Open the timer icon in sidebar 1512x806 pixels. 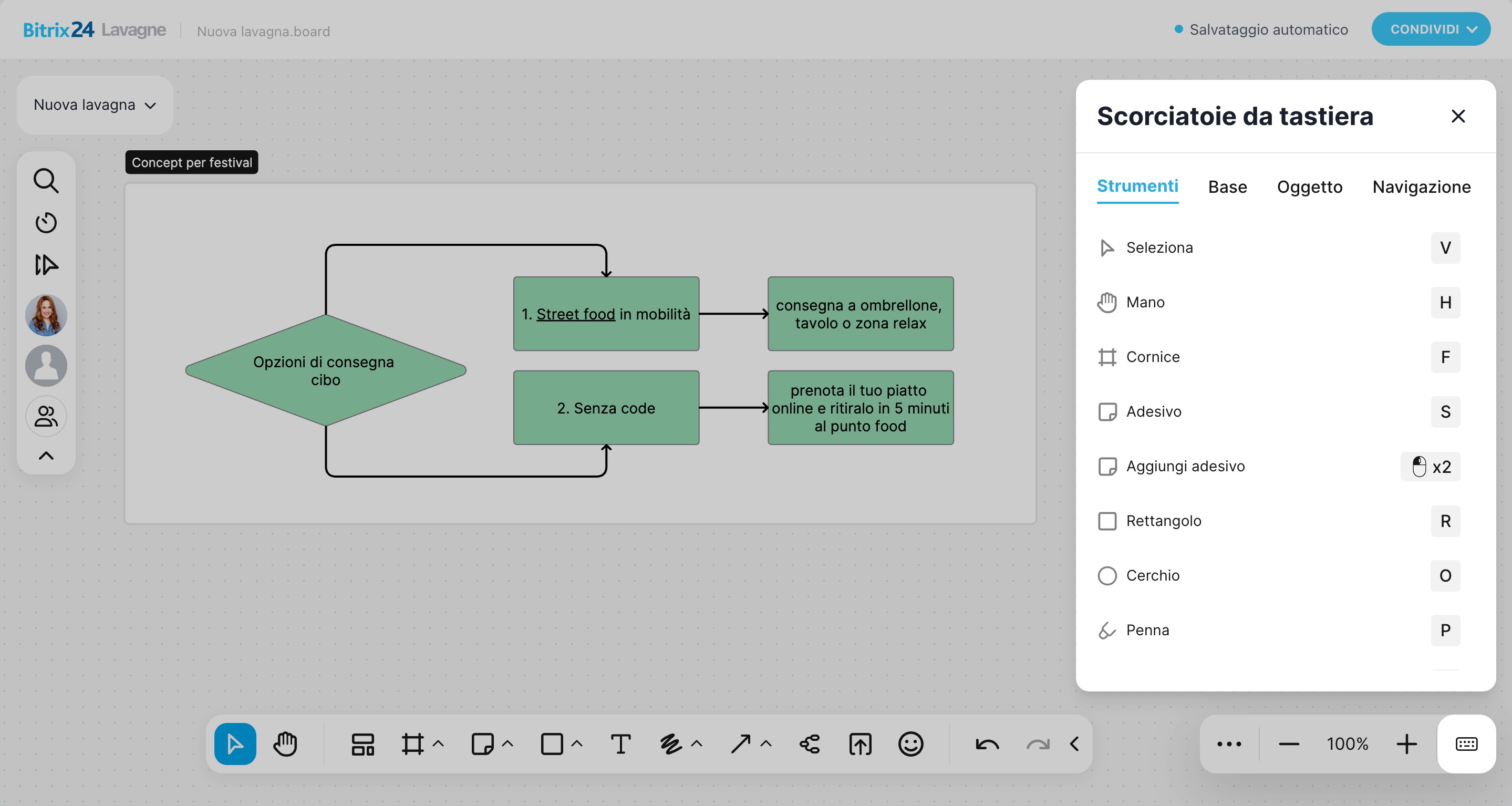pos(46,223)
